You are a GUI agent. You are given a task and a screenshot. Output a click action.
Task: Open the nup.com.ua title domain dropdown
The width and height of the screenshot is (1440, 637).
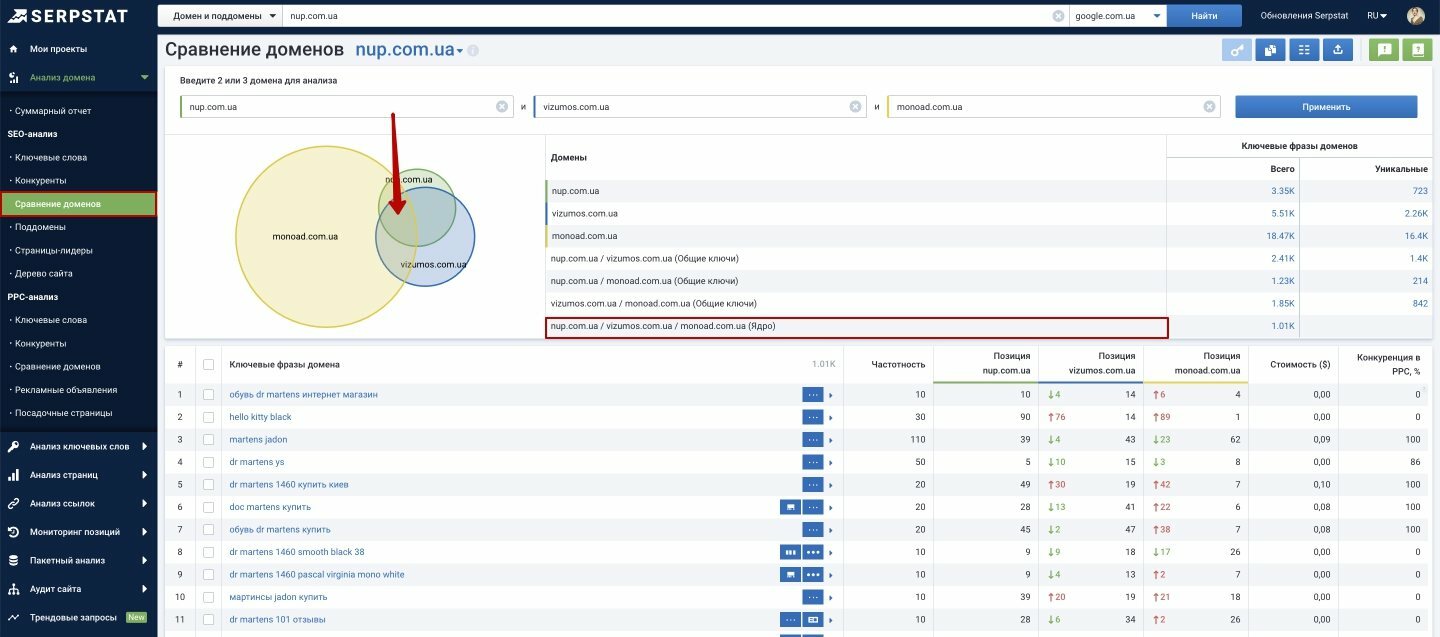click(410, 50)
